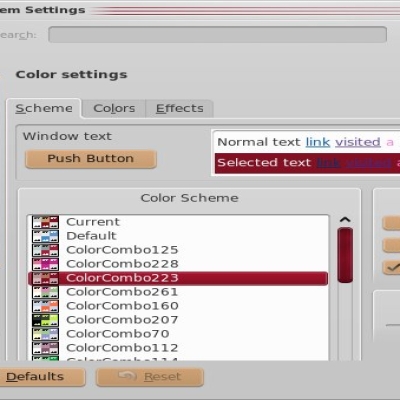Select the Current color scheme

(178, 222)
